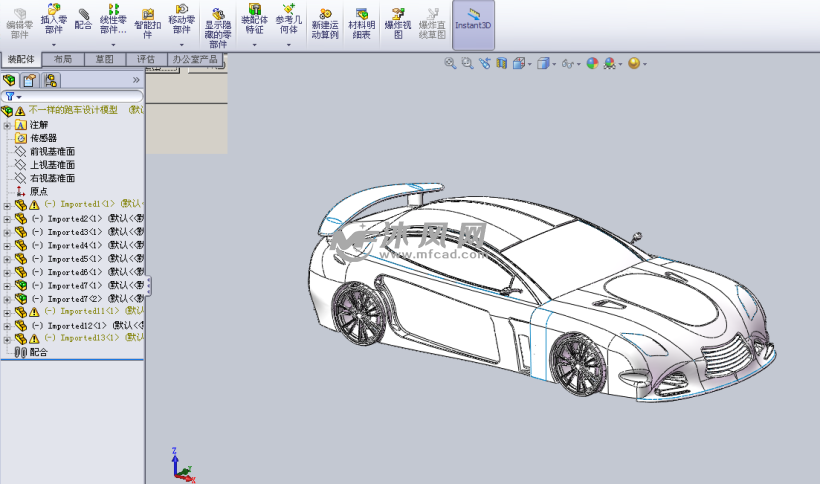Click the 插入零部件 insert components tool

pos(53,20)
